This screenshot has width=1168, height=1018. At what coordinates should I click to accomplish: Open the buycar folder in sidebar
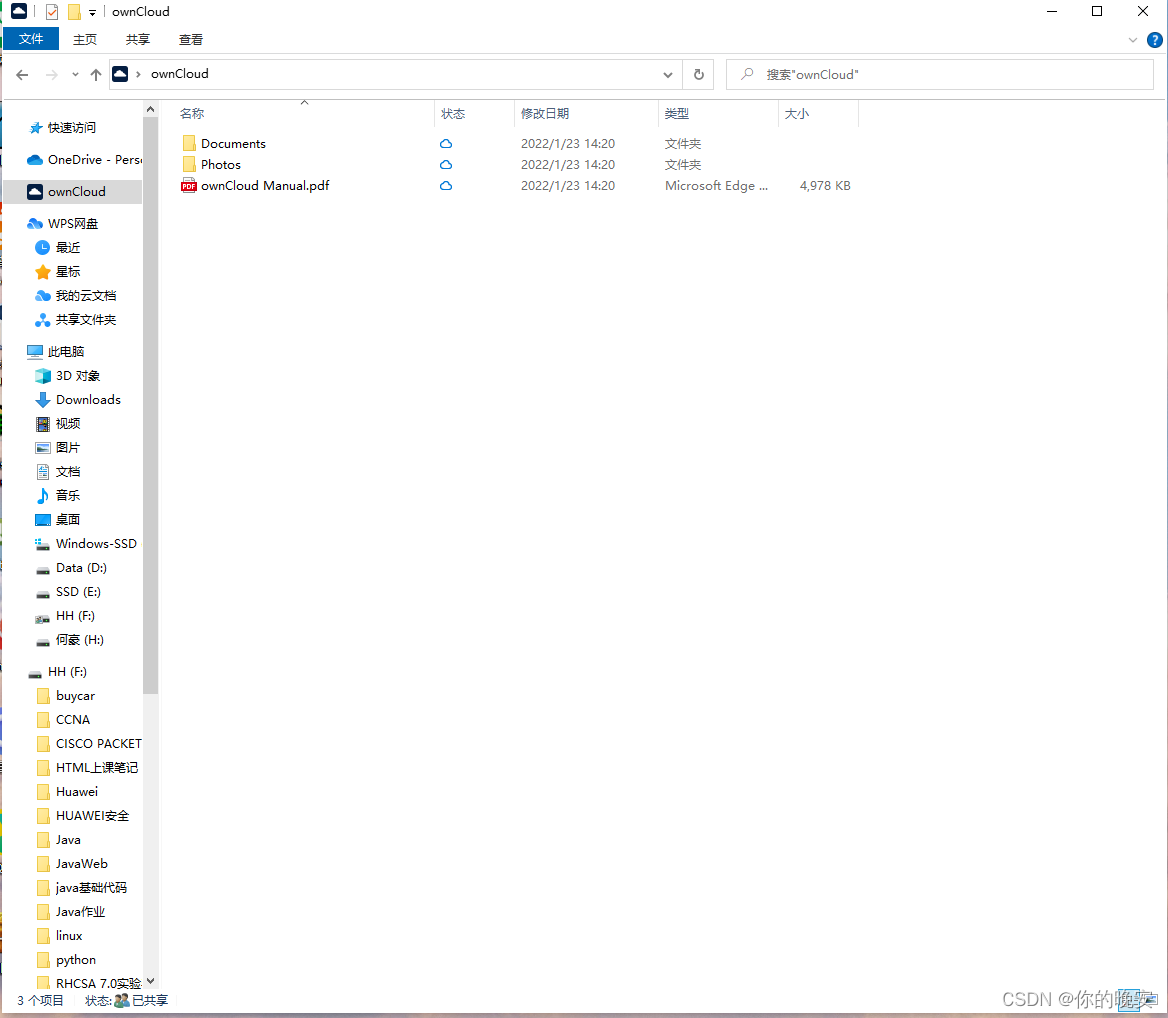(75, 696)
